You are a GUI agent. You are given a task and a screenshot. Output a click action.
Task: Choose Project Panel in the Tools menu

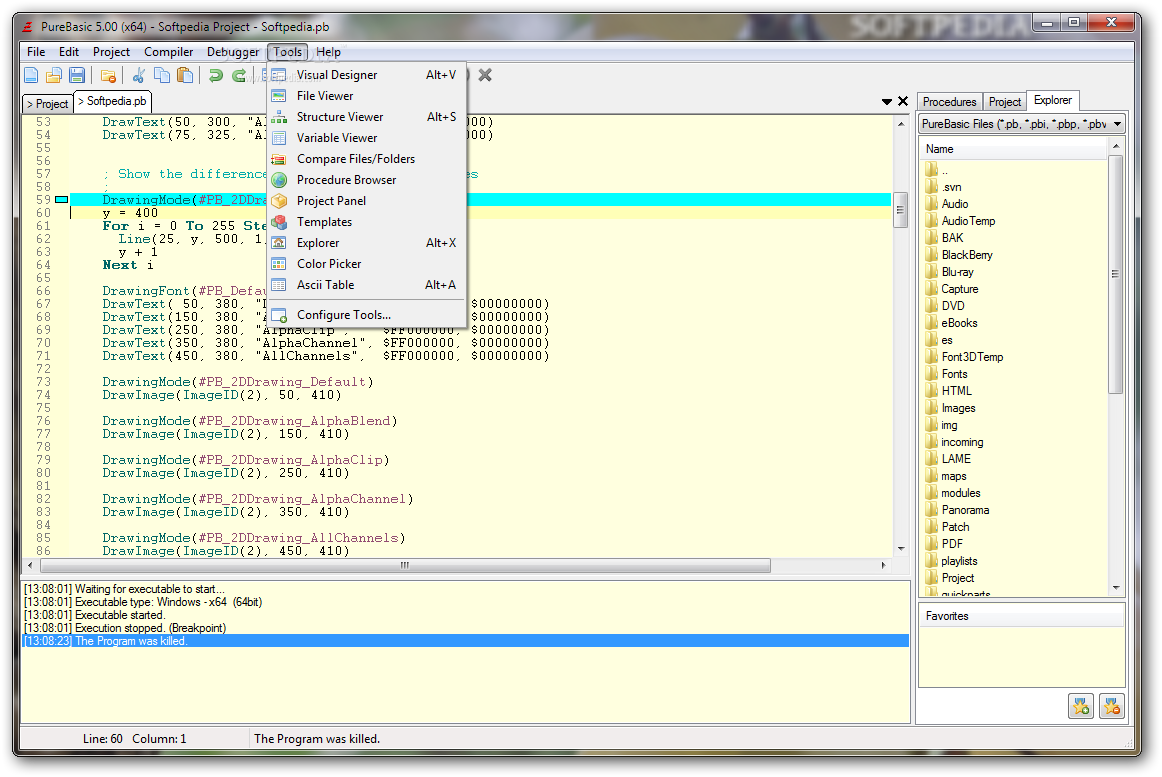tap(366, 201)
